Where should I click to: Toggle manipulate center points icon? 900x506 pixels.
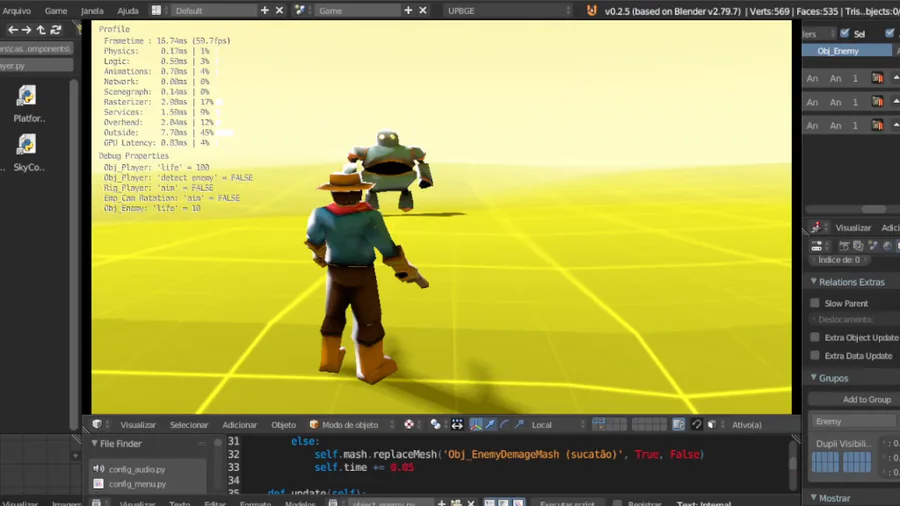click(x=457, y=425)
